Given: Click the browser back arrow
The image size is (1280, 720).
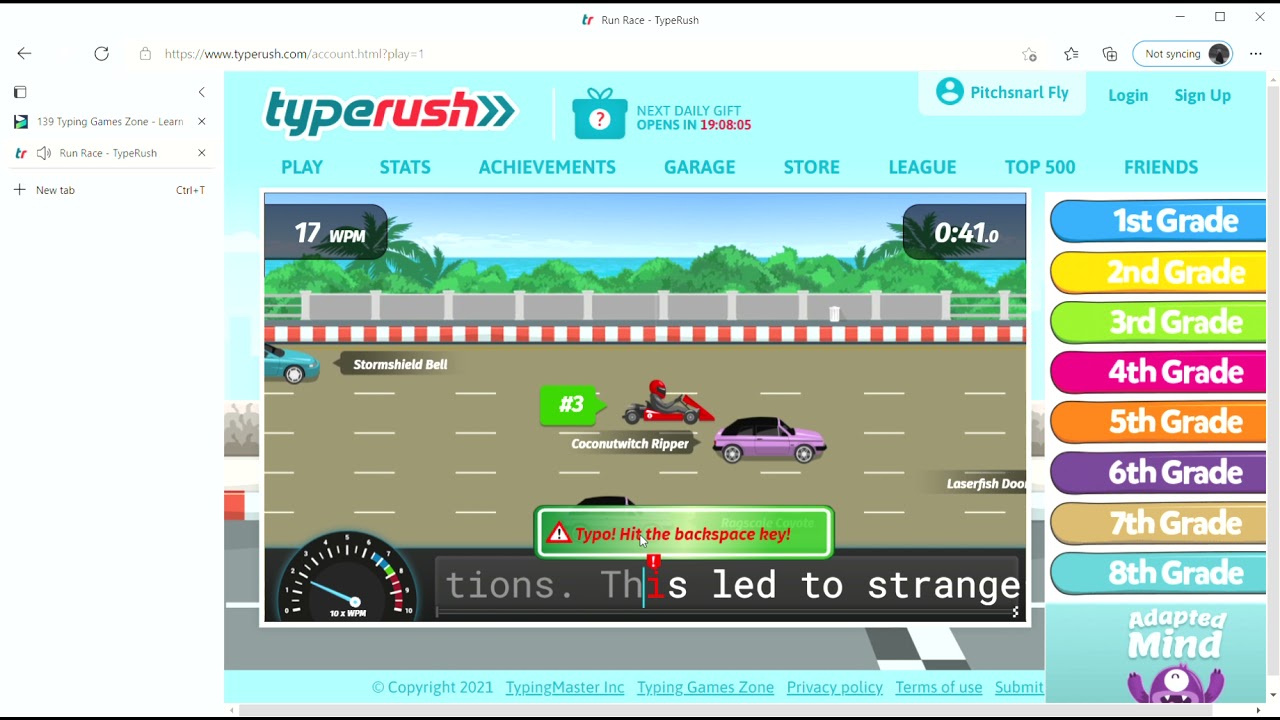Looking at the screenshot, I should (24, 54).
